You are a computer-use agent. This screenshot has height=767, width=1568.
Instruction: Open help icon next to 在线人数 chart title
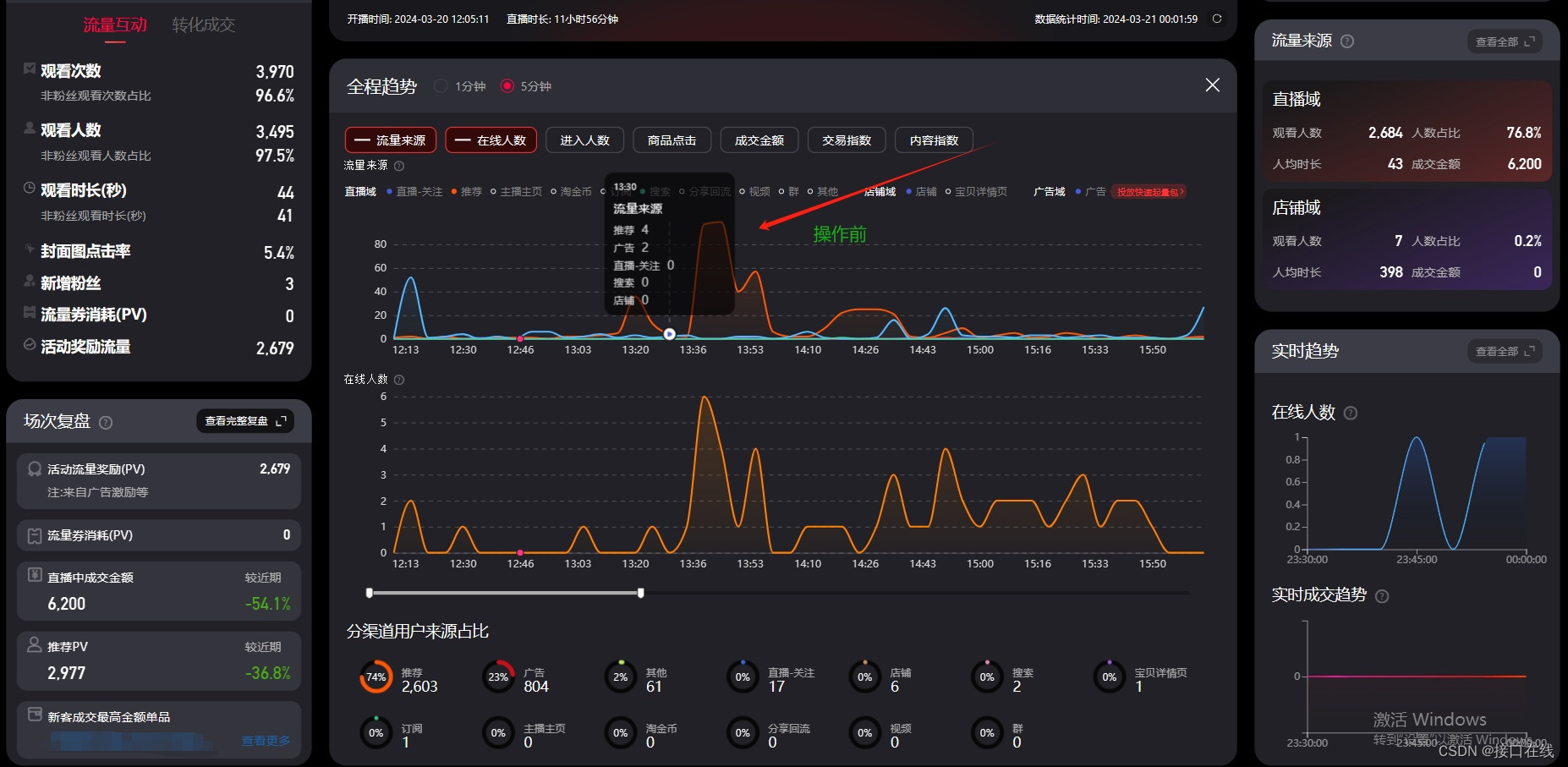click(399, 380)
